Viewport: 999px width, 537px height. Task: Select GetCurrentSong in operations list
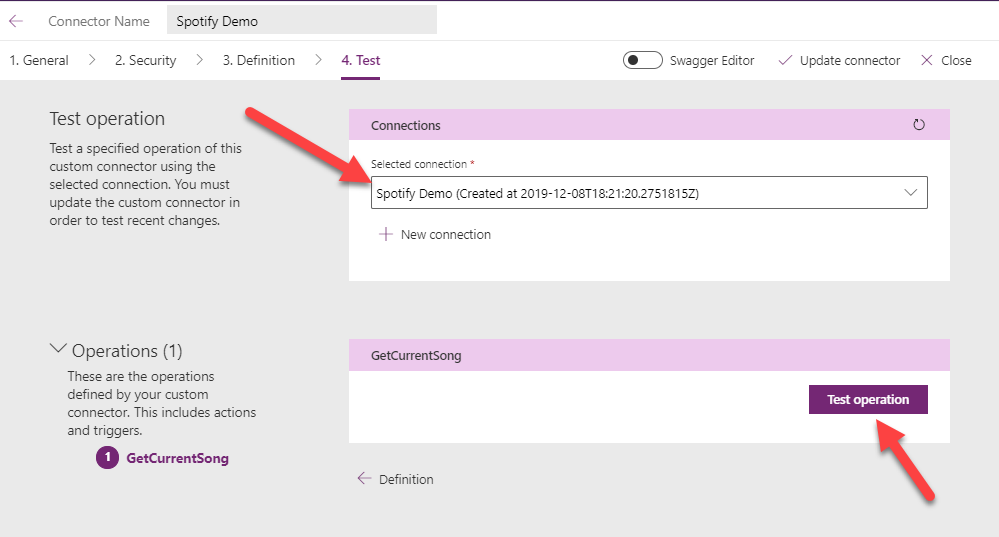pyautogui.click(x=177, y=458)
